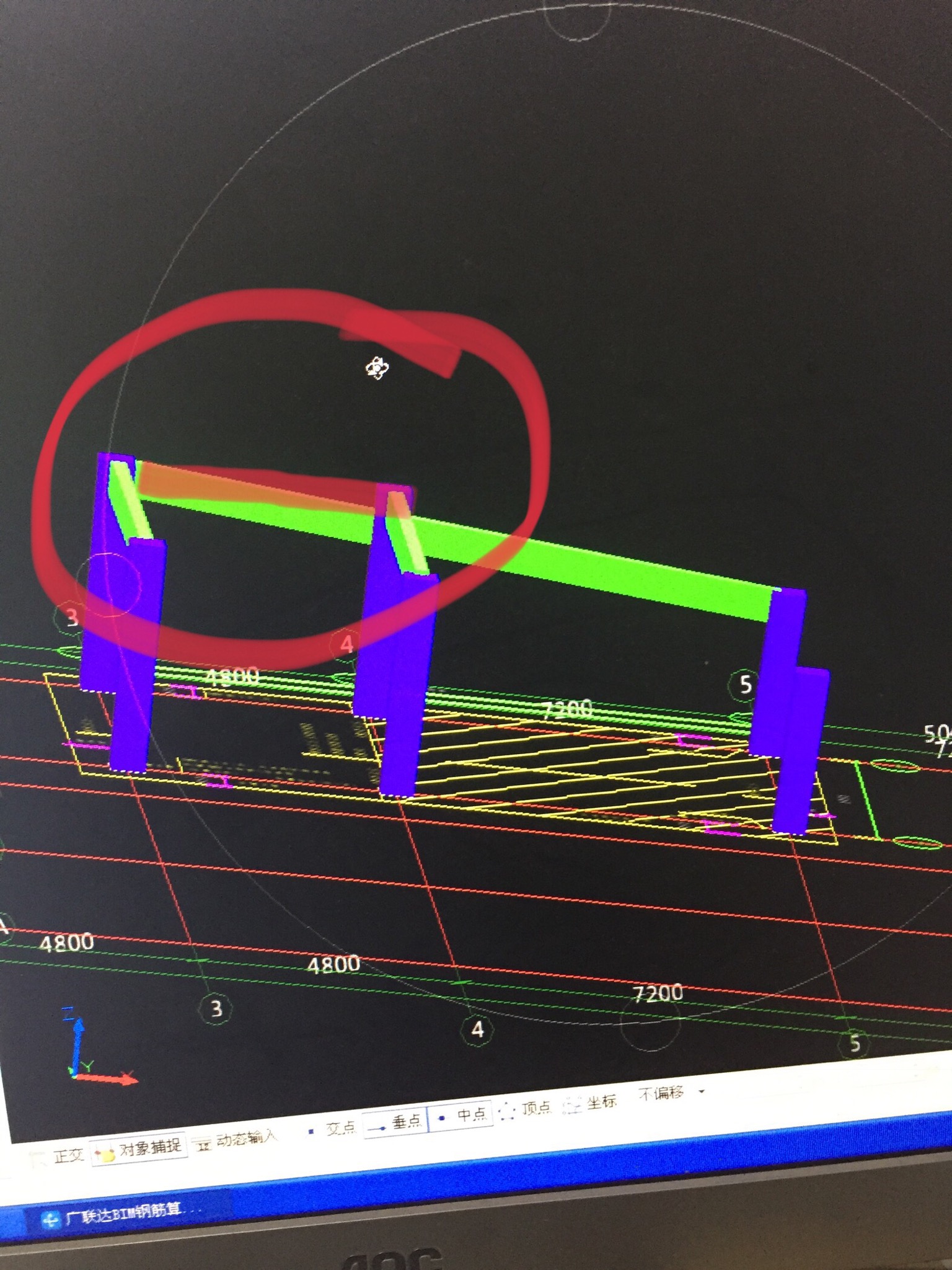Screen dimensions: 952x1270
Task: Click the orbit view cursor icon
Action: tap(376, 368)
